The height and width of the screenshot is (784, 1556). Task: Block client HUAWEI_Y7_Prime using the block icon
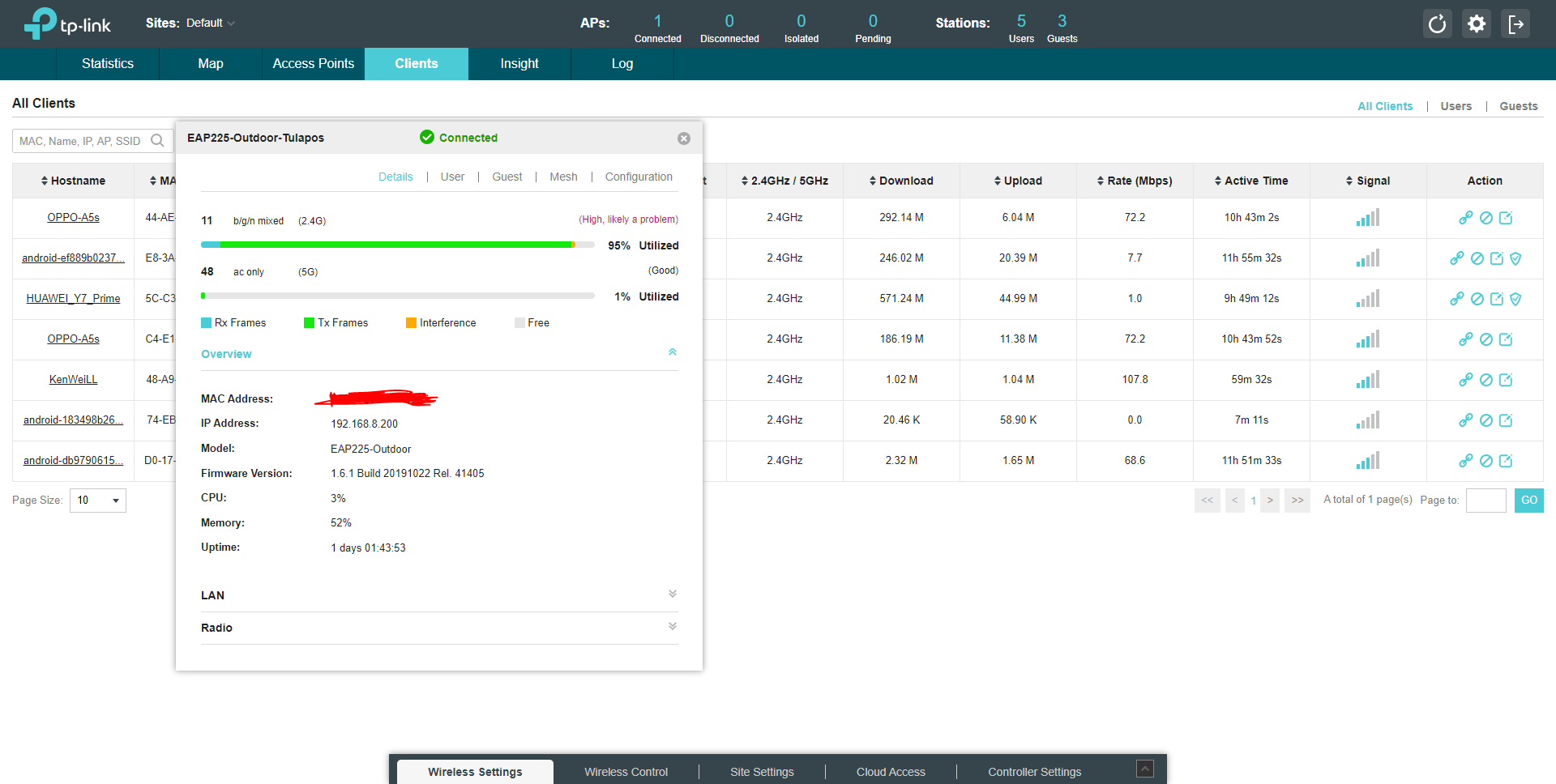[x=1477, y=299]
